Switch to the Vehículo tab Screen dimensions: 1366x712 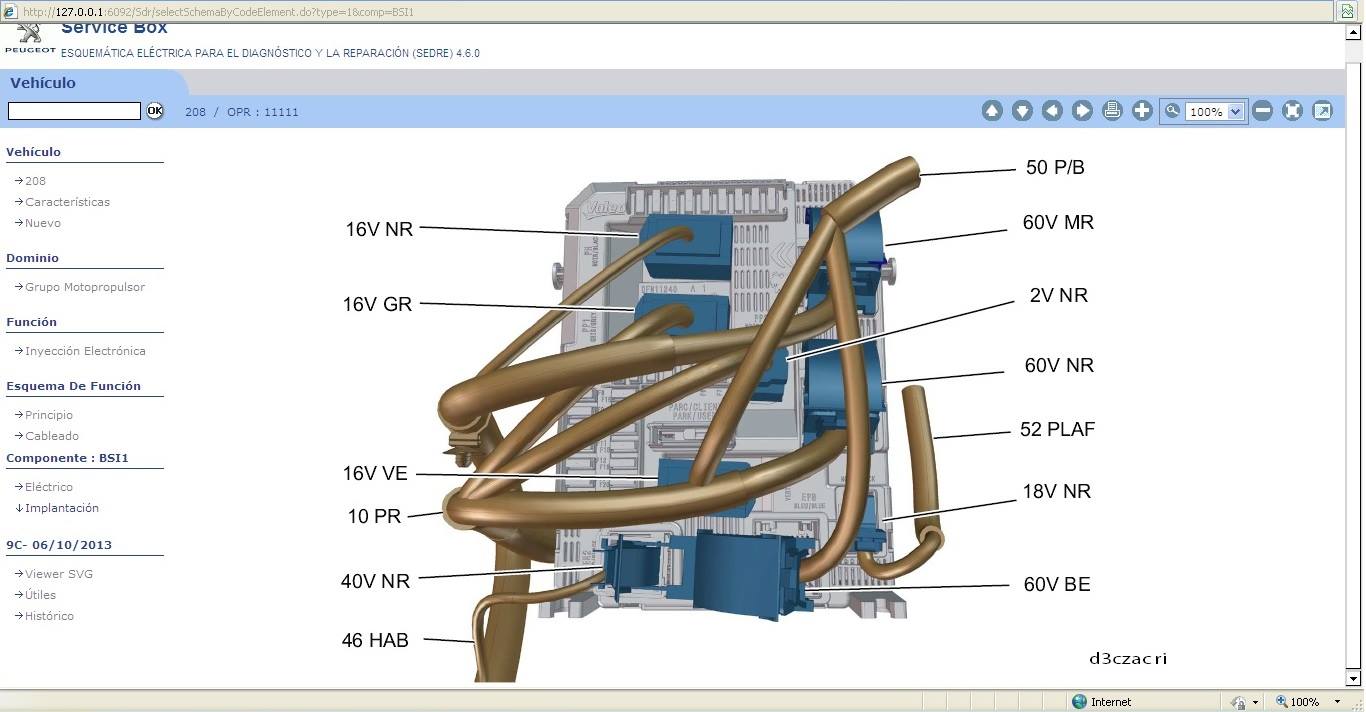pos(43,83)
